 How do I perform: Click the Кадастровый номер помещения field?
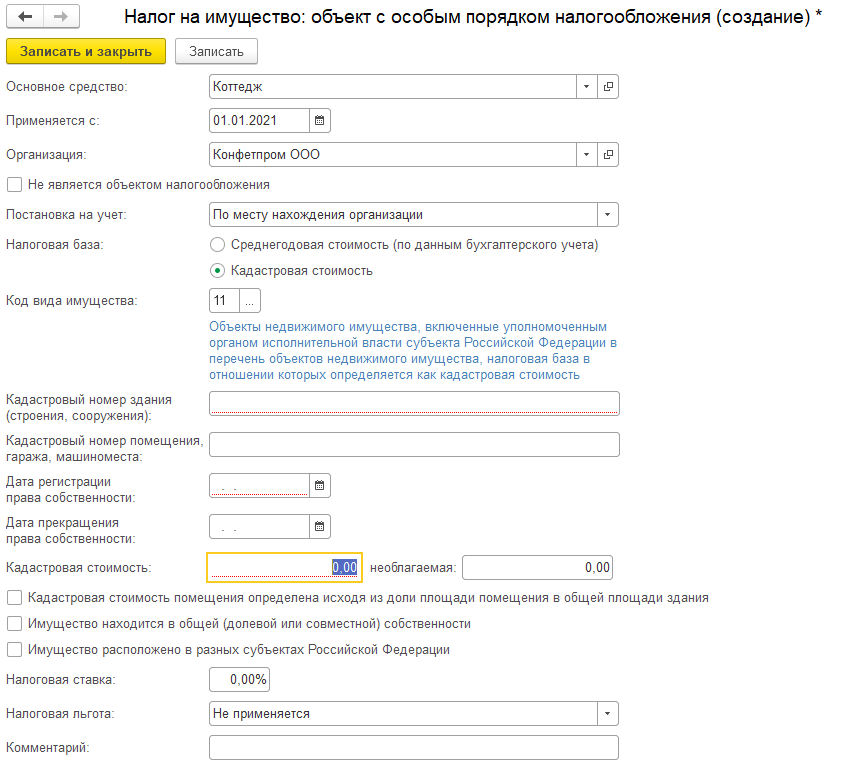click(x=414, y=445)
